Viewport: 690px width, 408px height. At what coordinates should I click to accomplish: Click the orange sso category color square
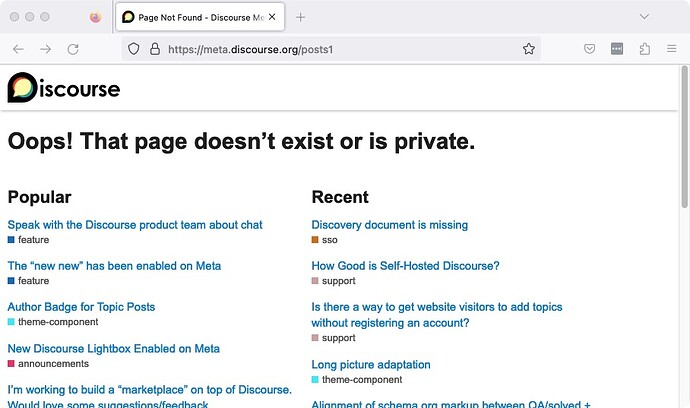[315, 240]
